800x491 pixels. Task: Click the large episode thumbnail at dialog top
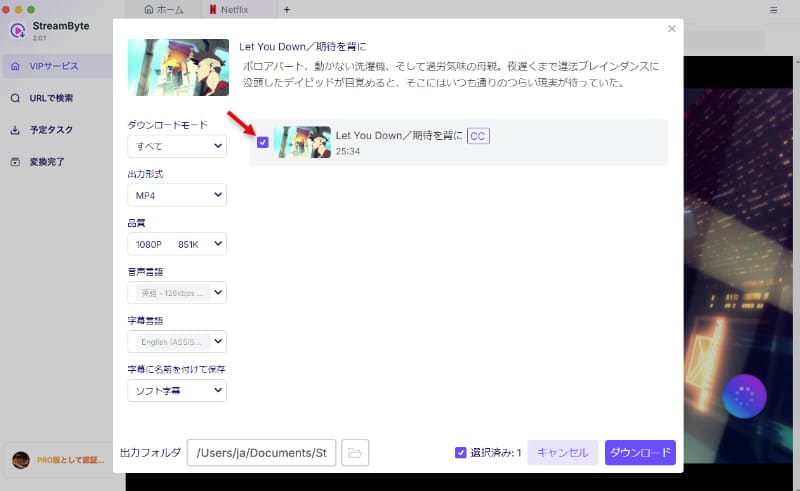click(178, 67)
